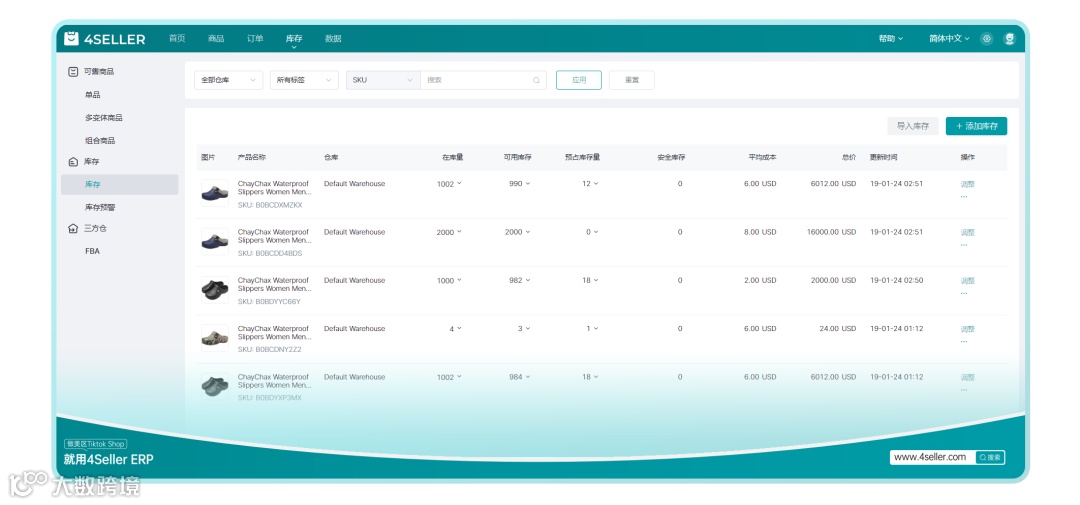Expand the 1002 on-hand quantity chevron in first row
The width and height of the screenshot is (1080, 505).
click(459, 184)
